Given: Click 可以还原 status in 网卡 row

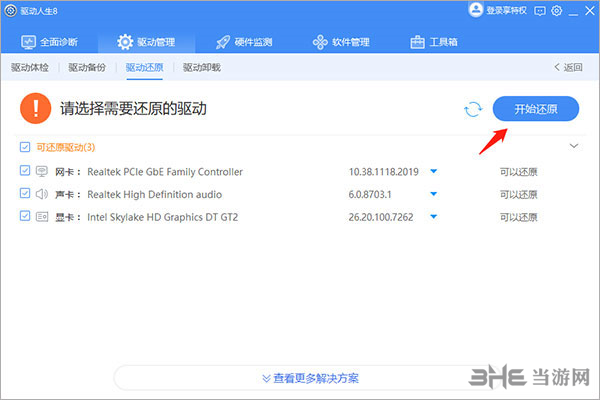Looking at the screenshot, I should (518, 172).
